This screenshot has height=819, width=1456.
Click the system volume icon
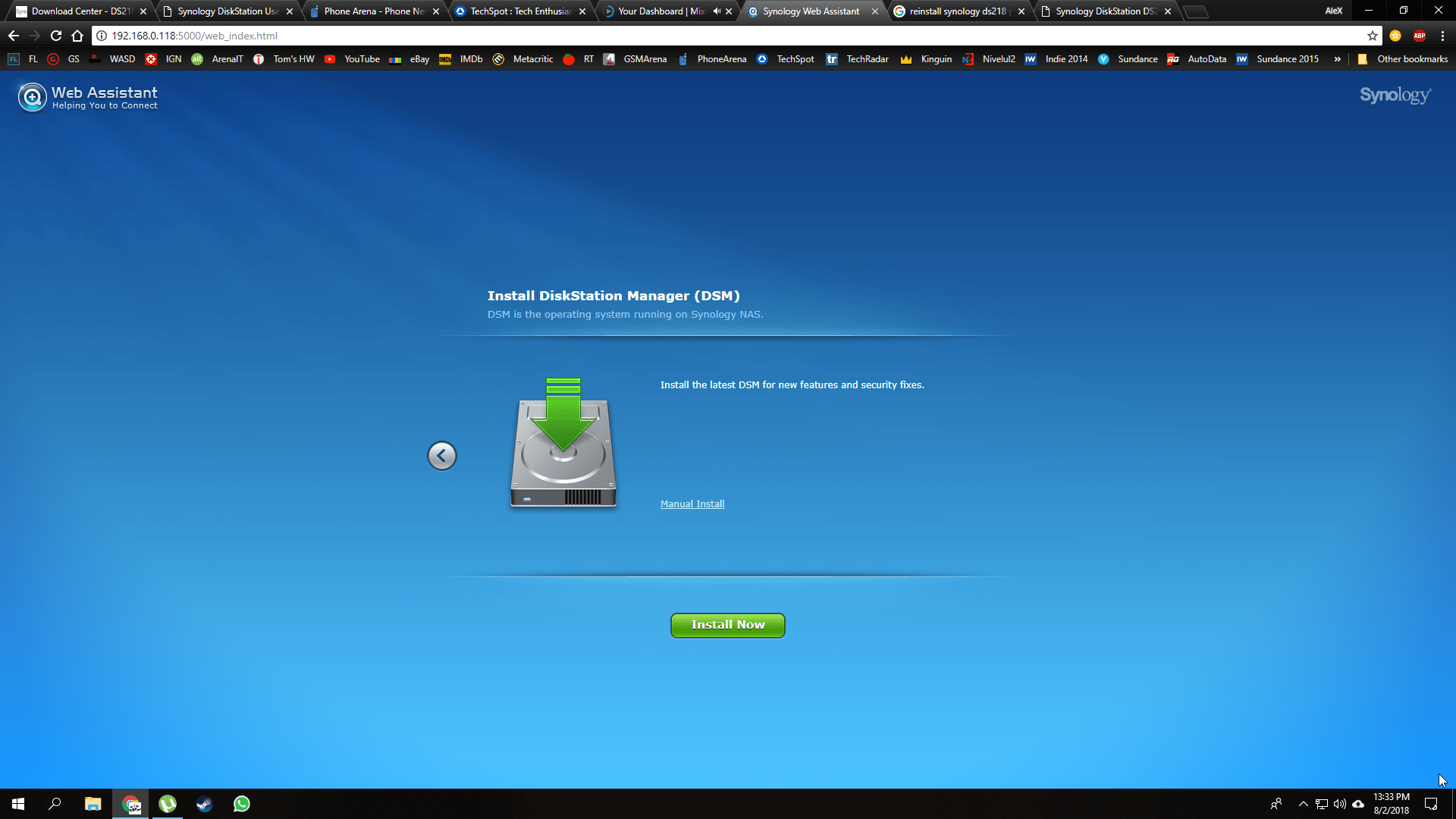point(1339,804)
